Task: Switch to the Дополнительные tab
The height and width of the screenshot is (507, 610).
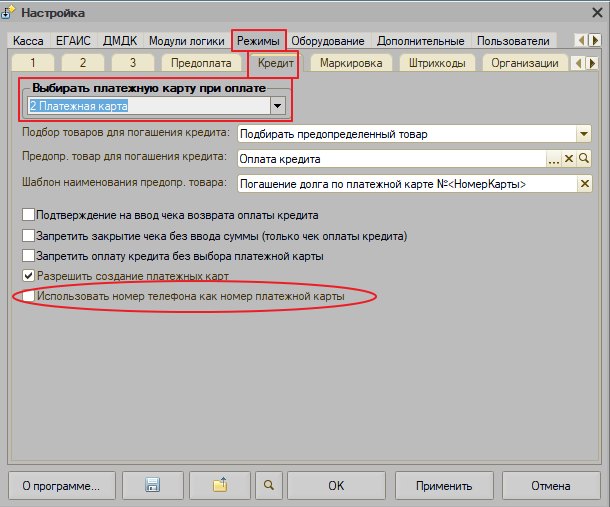Action: click(421, 40)
